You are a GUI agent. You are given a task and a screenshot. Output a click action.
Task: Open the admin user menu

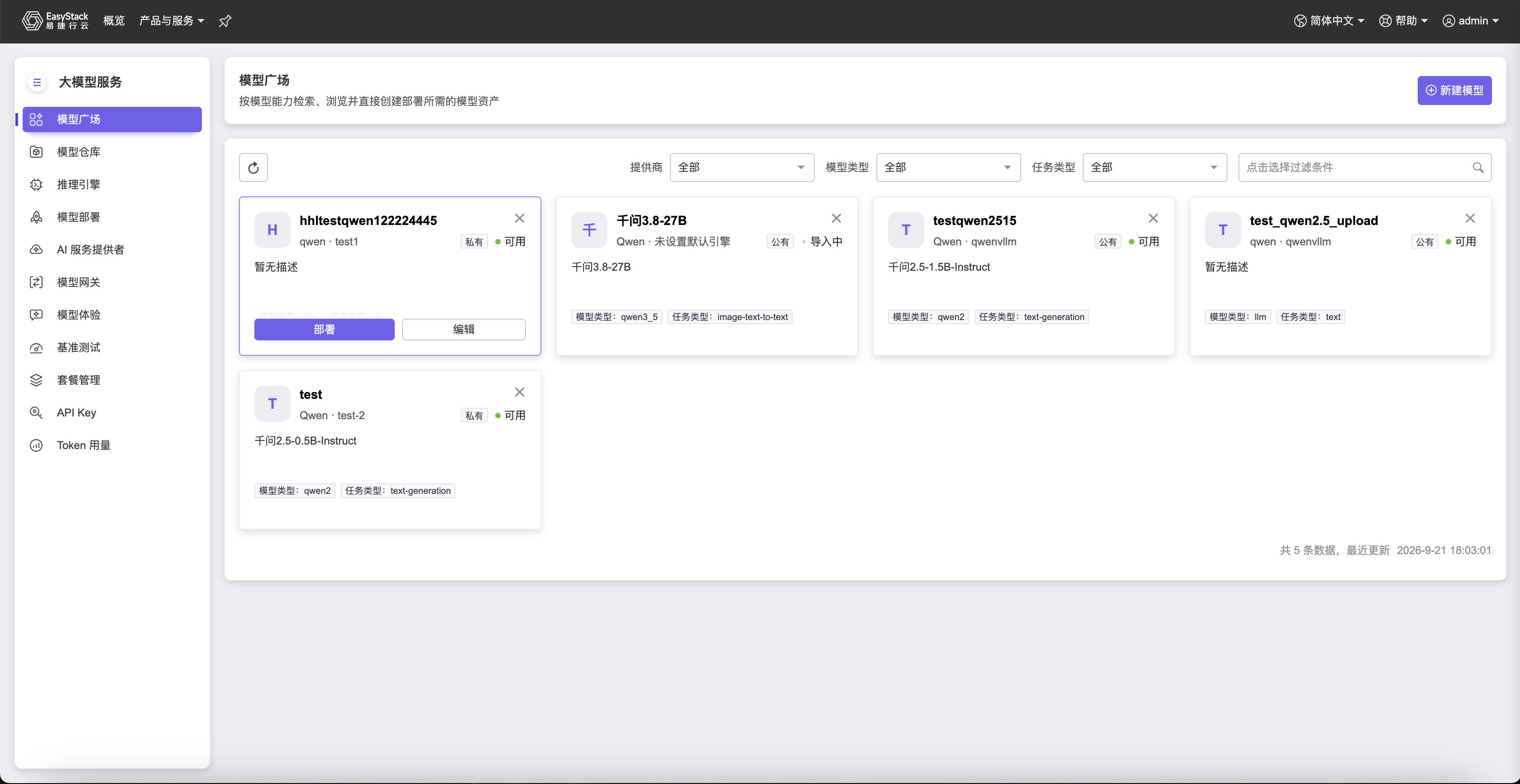[x=1470, y=21]
